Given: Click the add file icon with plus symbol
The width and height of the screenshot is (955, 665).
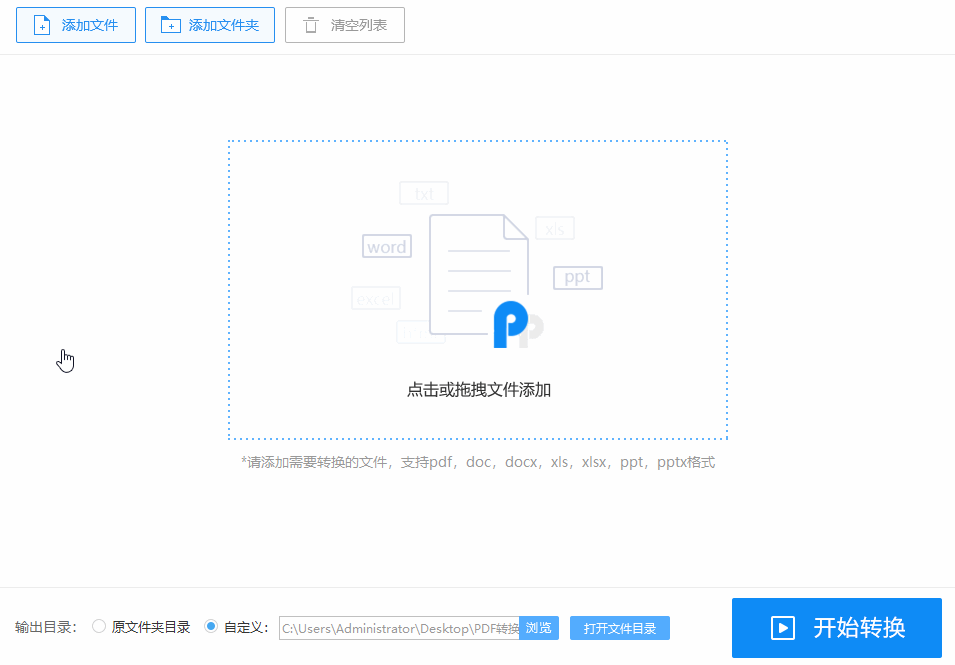Looking at the screenshot, I should (42, 24).
